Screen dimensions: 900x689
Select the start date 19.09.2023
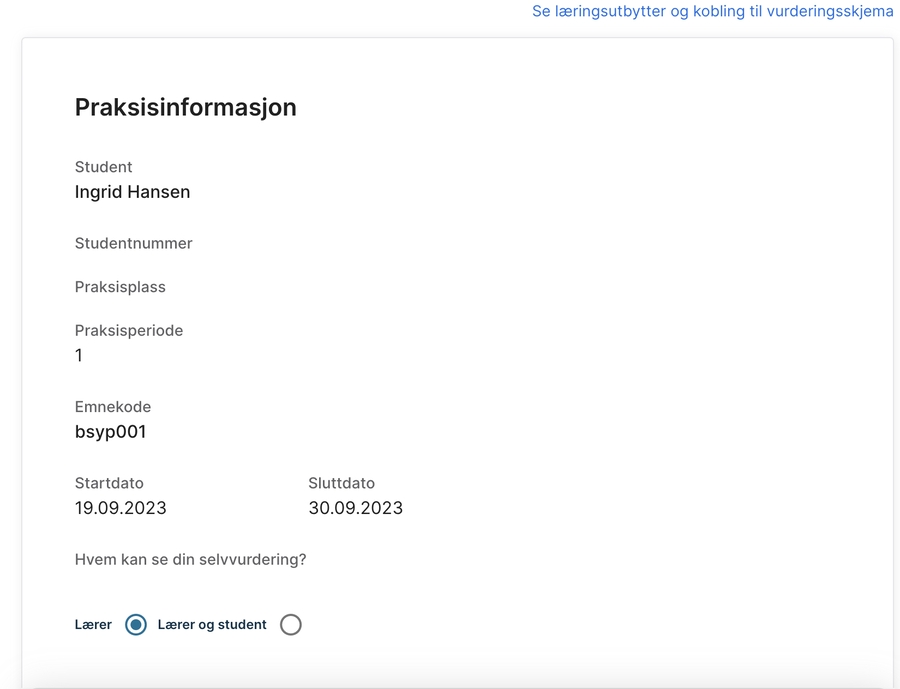tap(120, 508)
